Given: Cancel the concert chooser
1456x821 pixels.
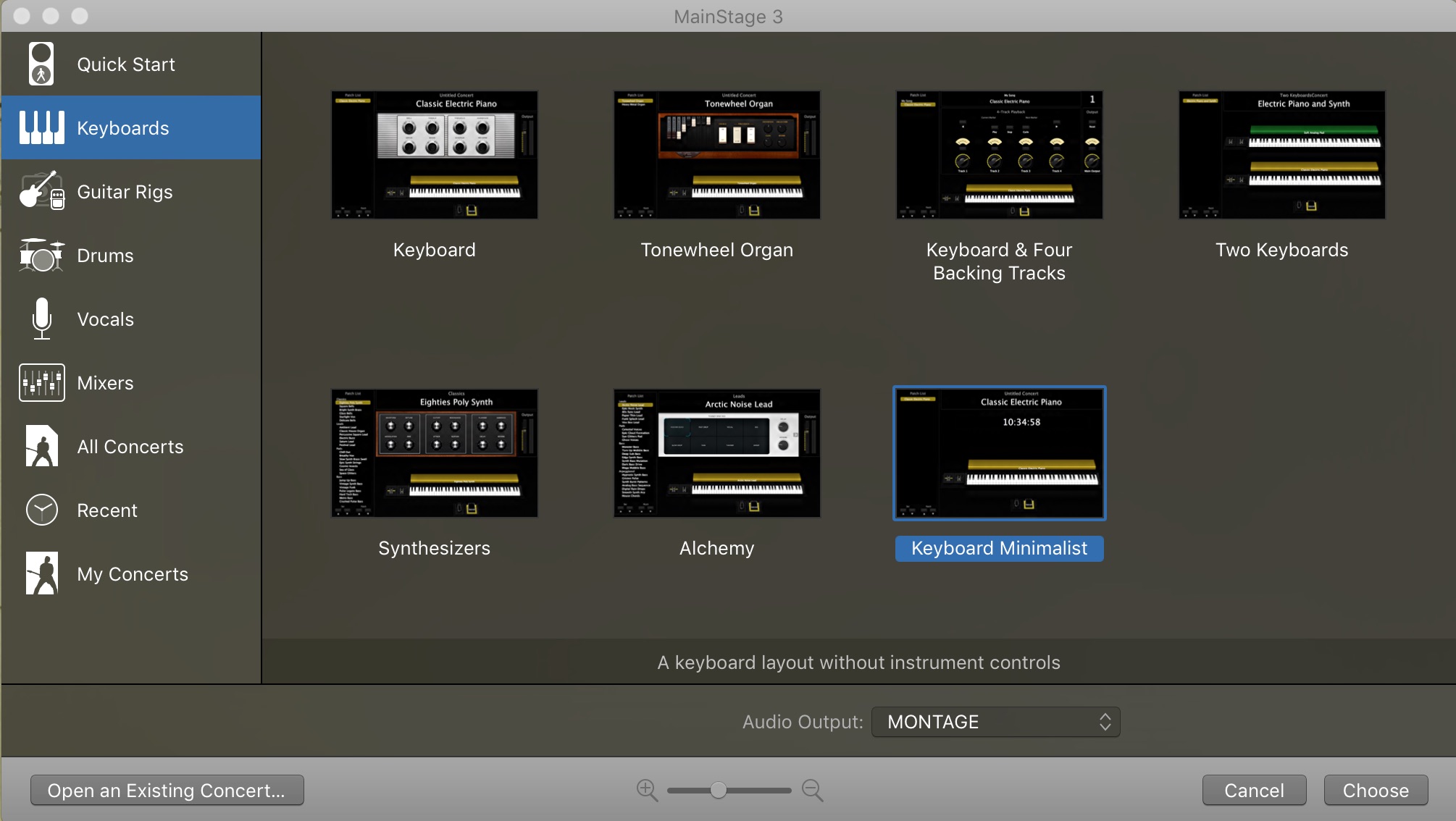Looking at the screenshot, I should click(x=1254, y=790).
